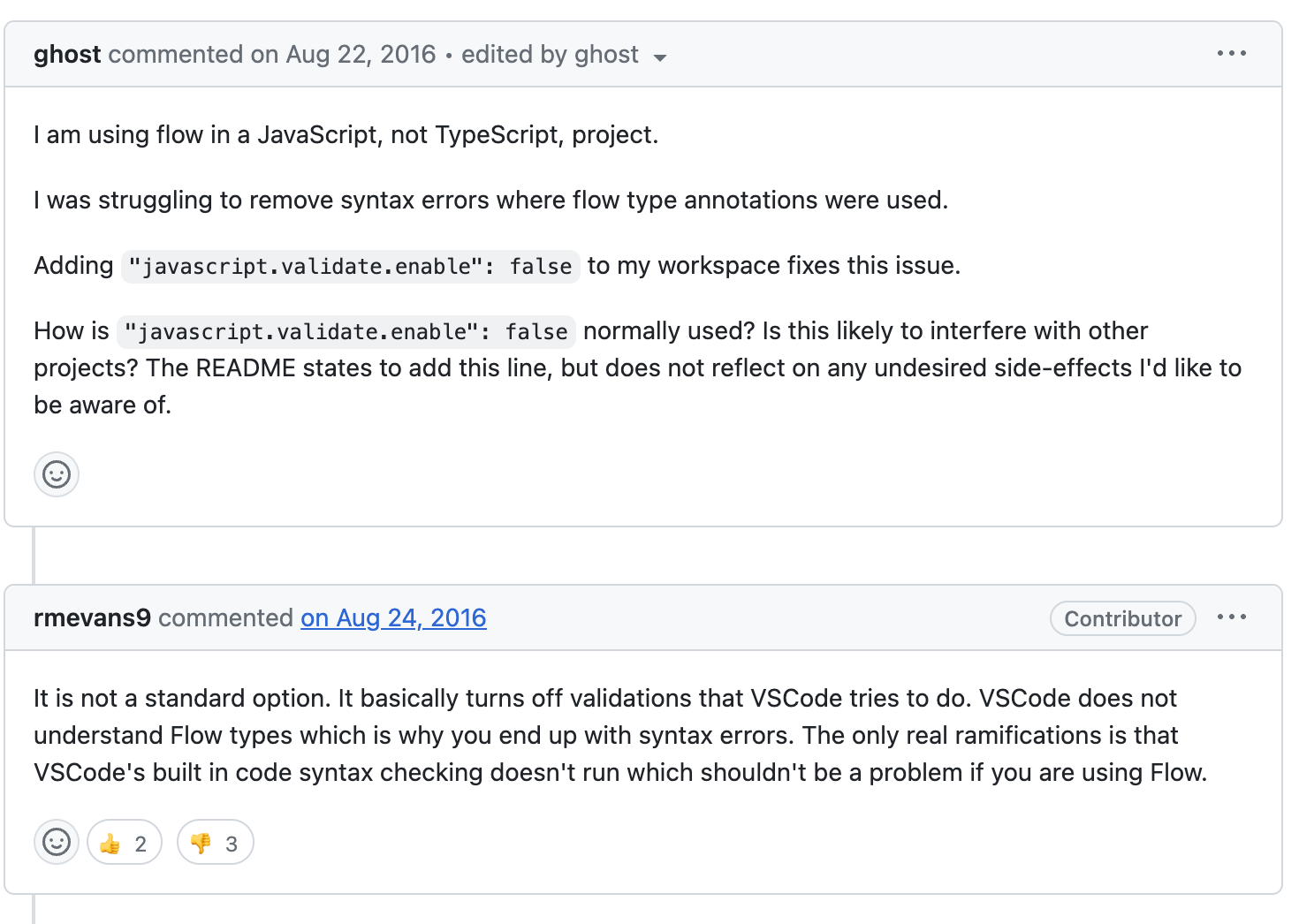Follow the "on Aug 24, 2016" permalink

pyautogui.click(x=393, y=617)
